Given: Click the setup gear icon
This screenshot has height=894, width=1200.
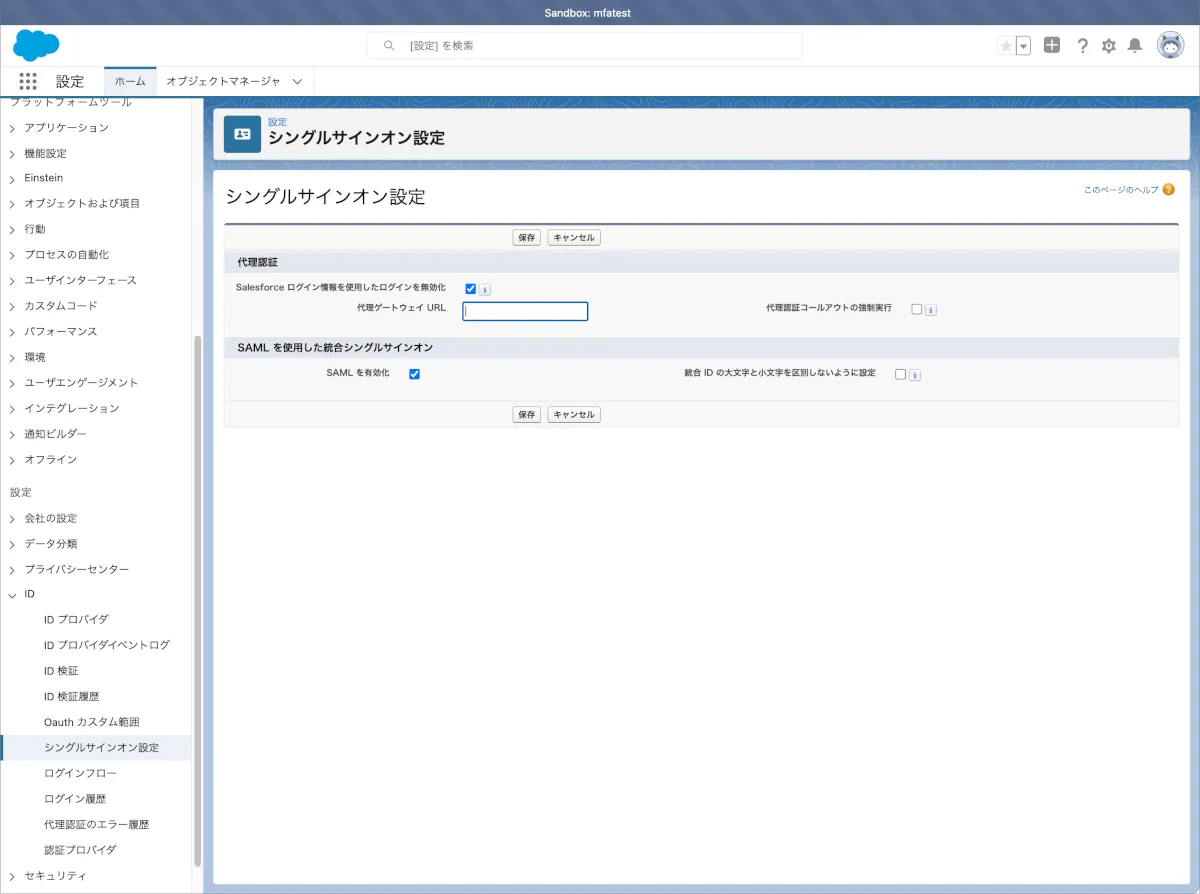Looking at the screenshot, I should 1108,46.
